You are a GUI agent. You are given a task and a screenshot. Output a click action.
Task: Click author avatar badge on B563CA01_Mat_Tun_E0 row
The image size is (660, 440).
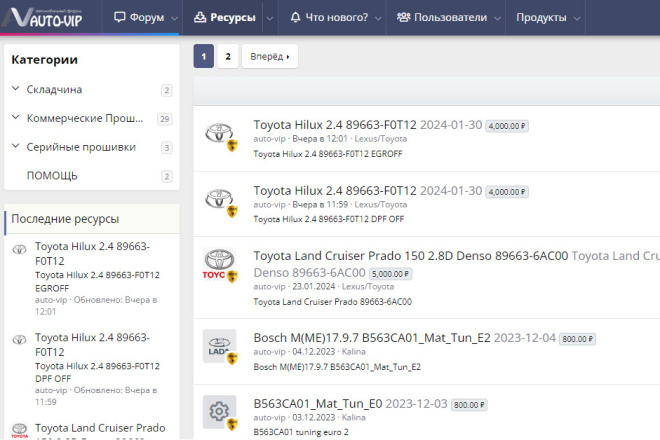tap(232, 424)
